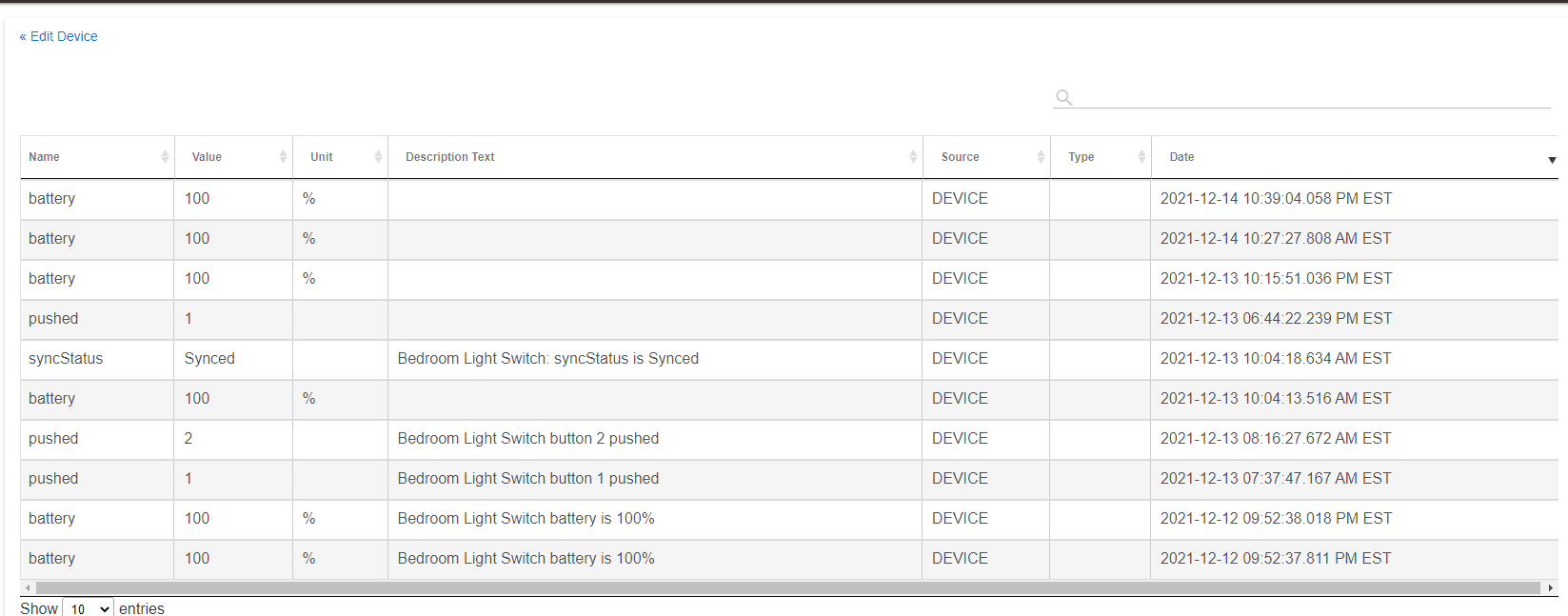Open the Show entries count dropdown
The width and height of the screenshot is (1568, 616).
(x=89, y=608)
